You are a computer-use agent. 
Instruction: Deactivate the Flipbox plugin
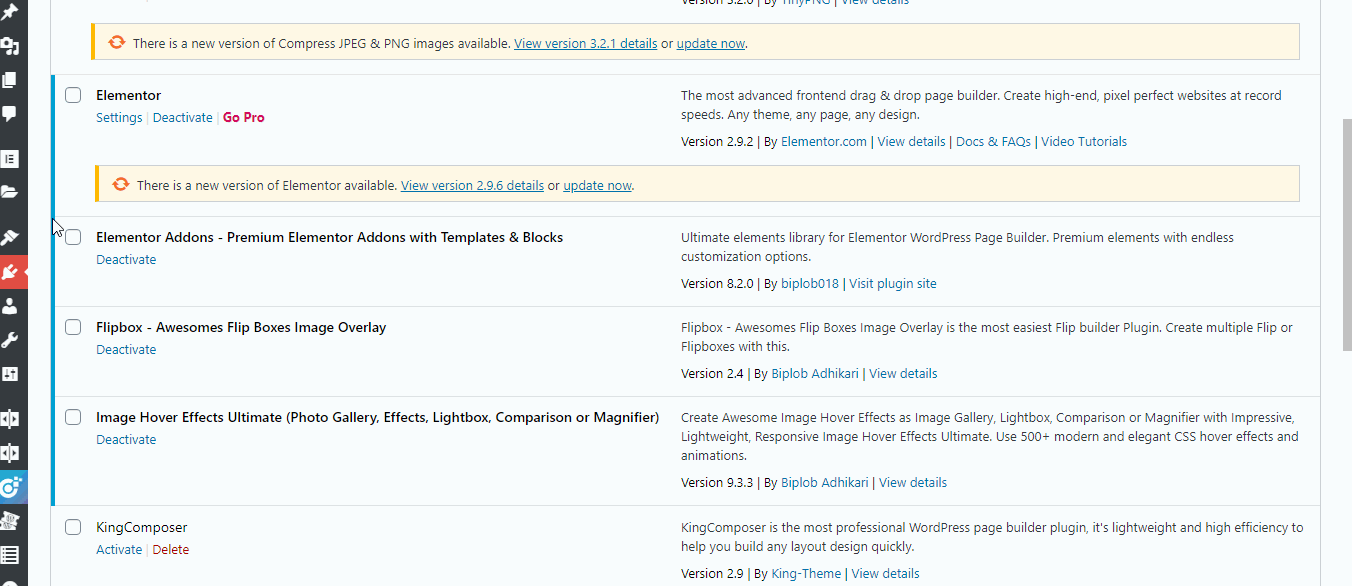pos(126,349)
